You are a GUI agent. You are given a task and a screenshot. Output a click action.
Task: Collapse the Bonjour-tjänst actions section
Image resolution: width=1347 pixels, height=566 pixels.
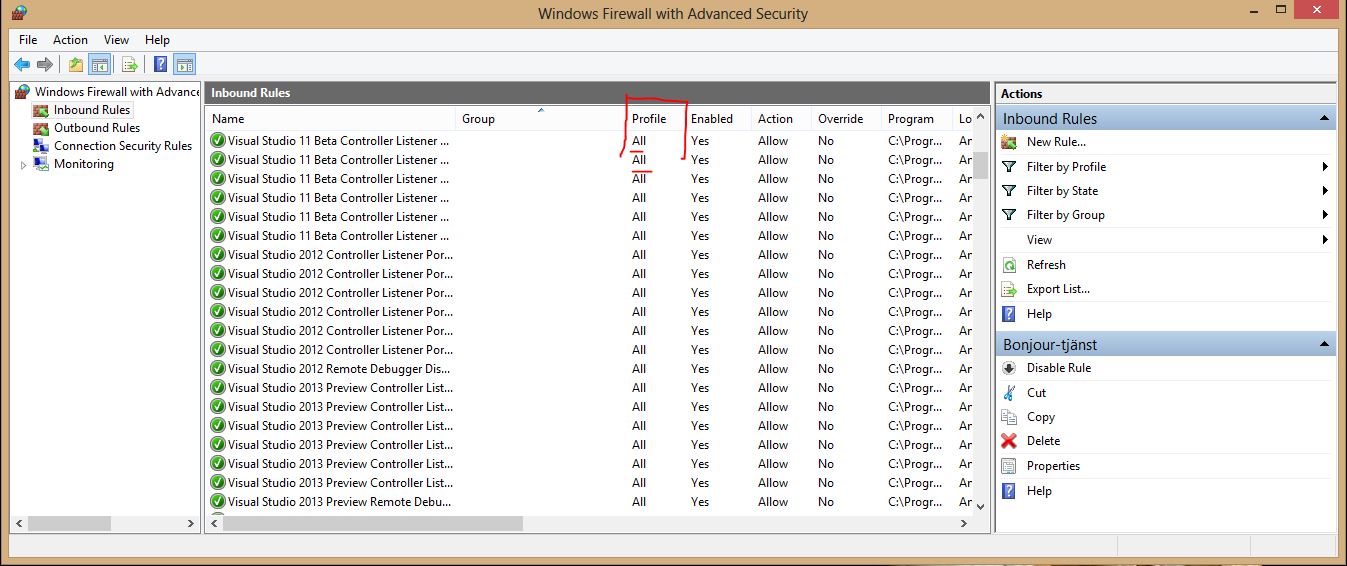[1325, 344]
